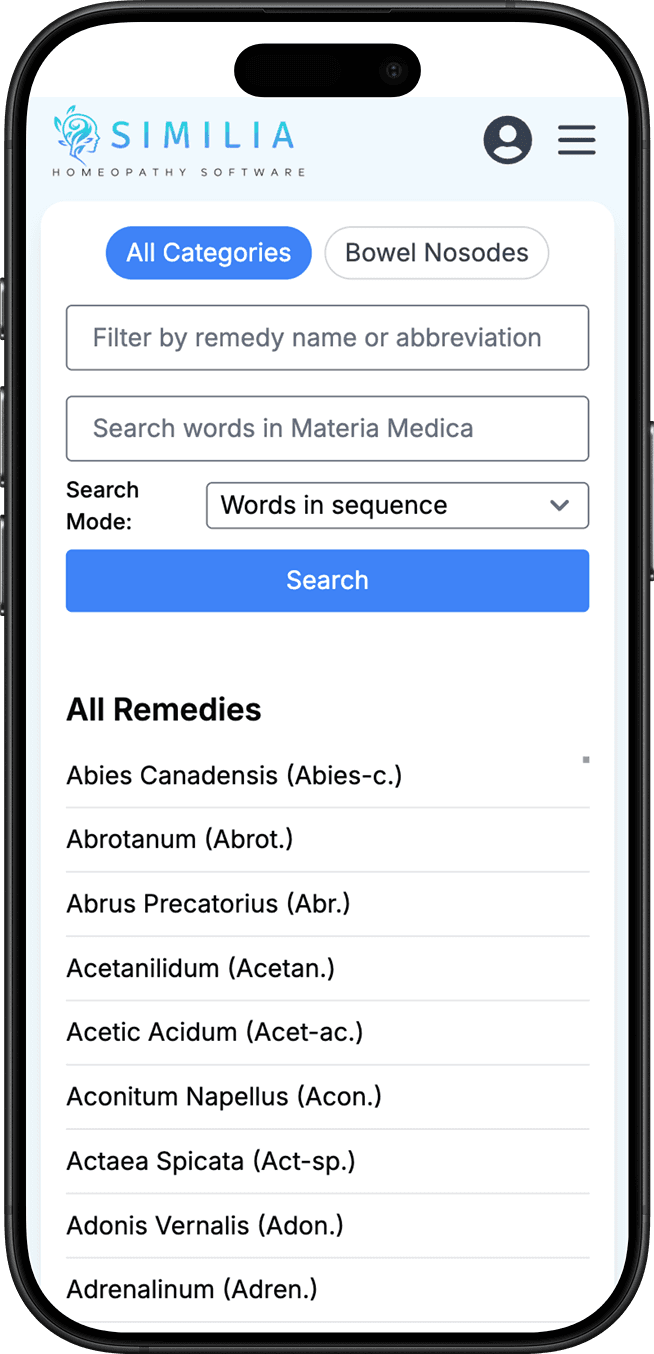Open Abrotanum remedy entry

[179, 839]
